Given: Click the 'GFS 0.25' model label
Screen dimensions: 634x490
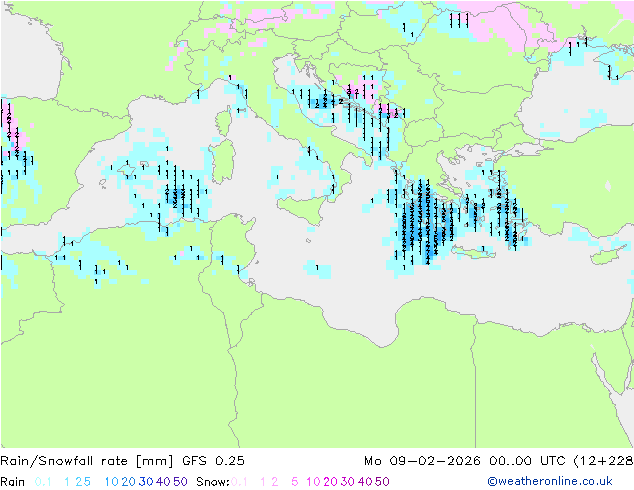Looking at the screenshot, I should (x=213, y=461).
